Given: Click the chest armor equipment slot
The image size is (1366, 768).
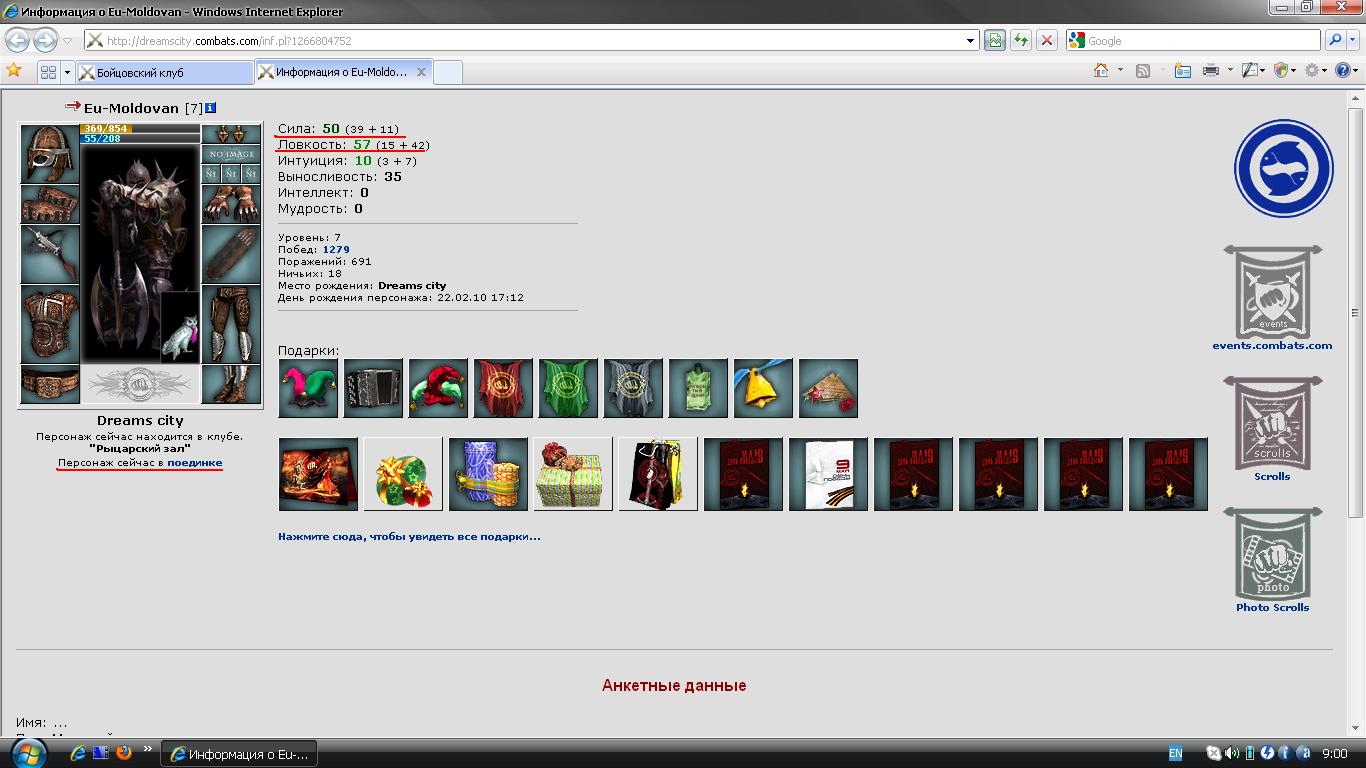Looking at the screenshot, I should pyautogui.click(x=50, y=324).
